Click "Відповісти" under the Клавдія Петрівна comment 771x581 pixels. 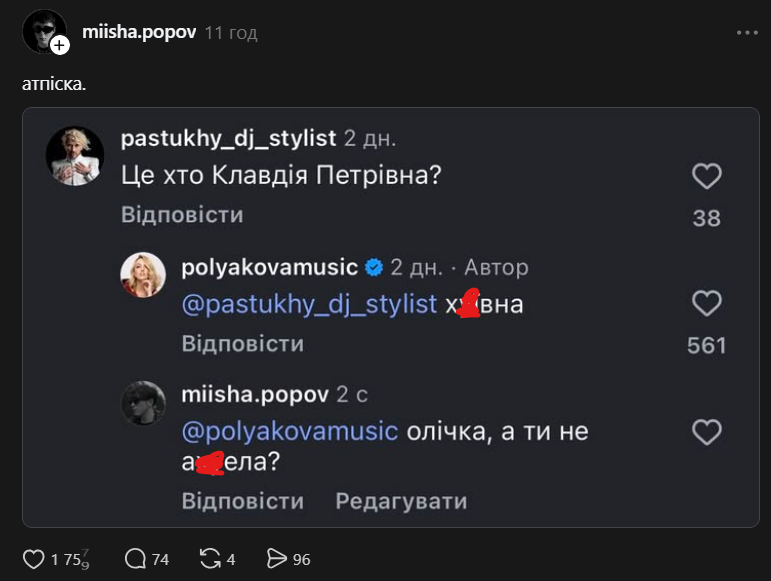click(182, 215)
